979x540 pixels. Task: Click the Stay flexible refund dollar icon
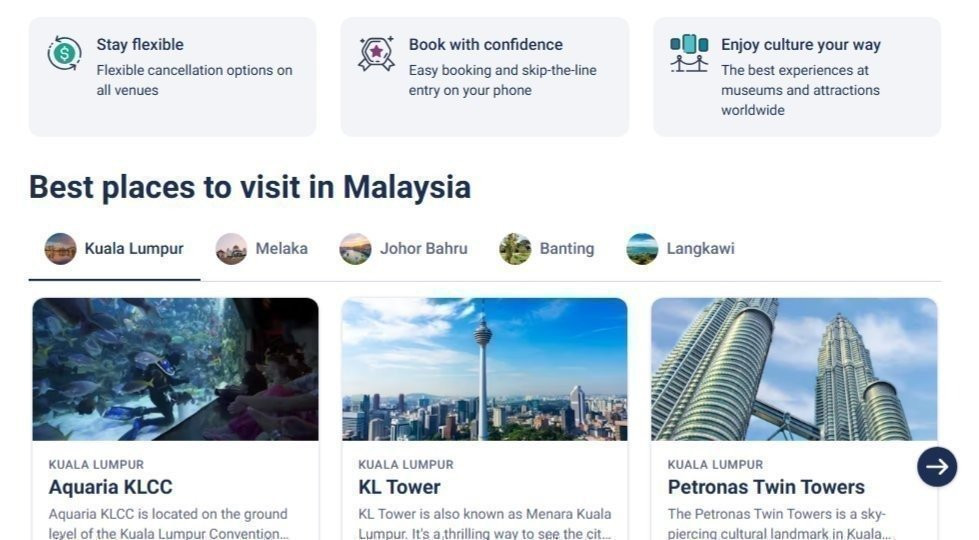pos(64,54)
